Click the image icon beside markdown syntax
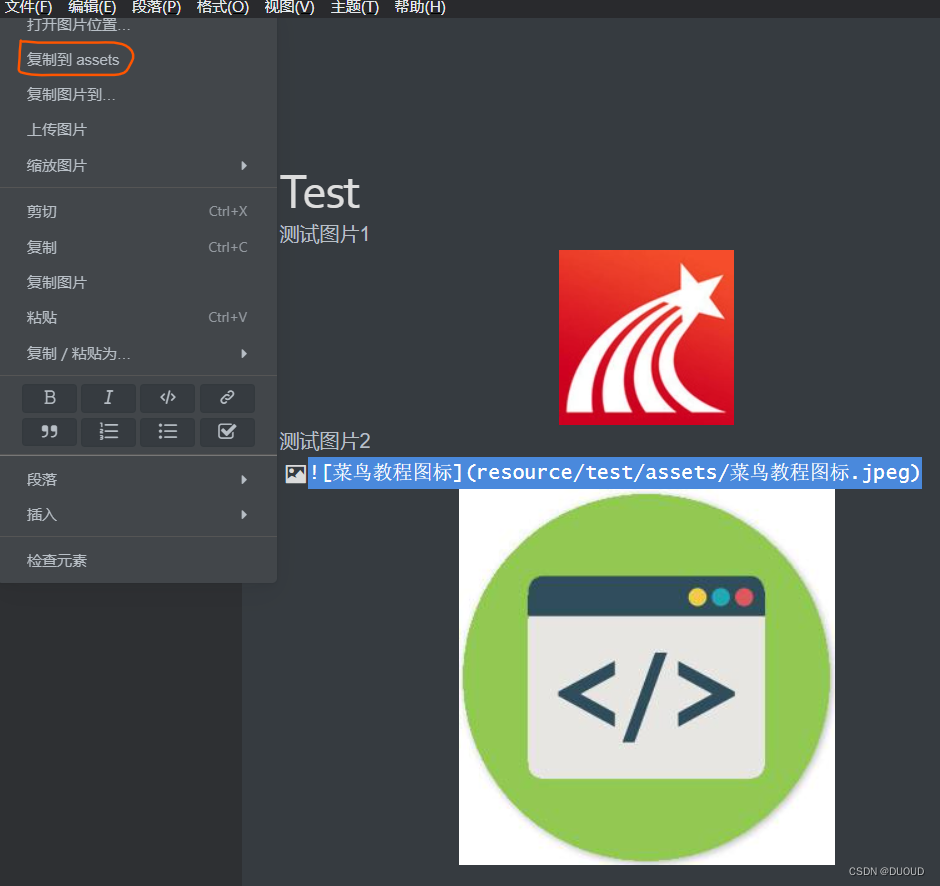Image resolution: width=940 pixels, height=886 pixels. pyautogui.click(x=296, y=474)
